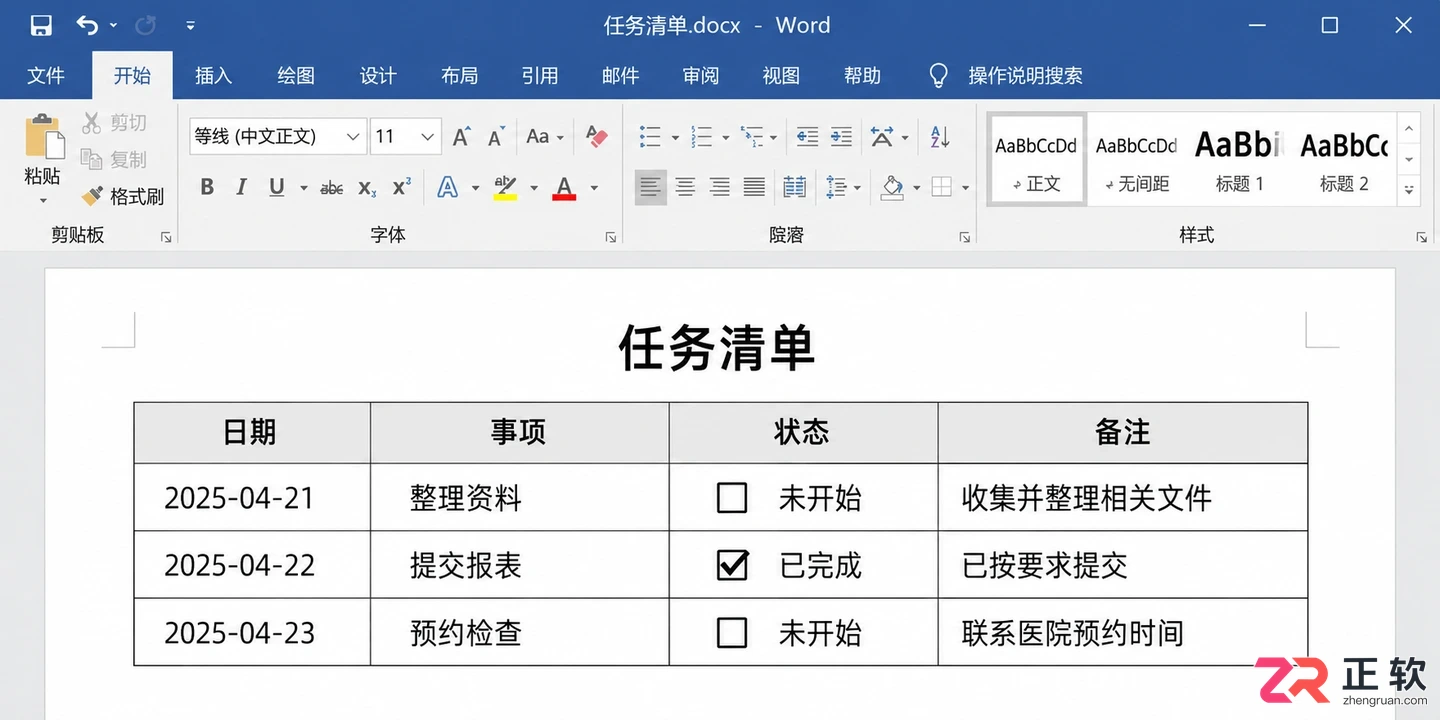Check the box for 预约检查 status

(x=732, y=632)
